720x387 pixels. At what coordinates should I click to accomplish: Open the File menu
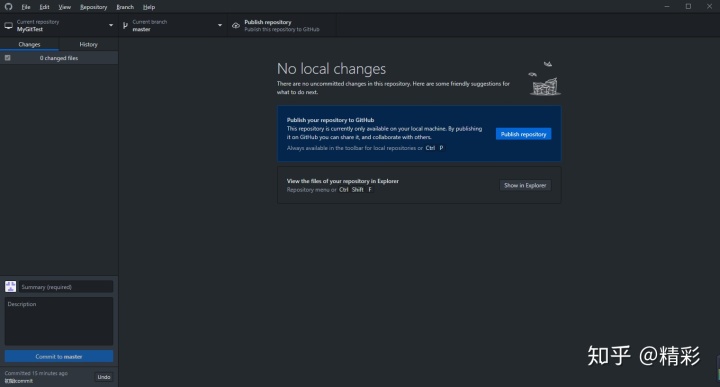[26, 7]
